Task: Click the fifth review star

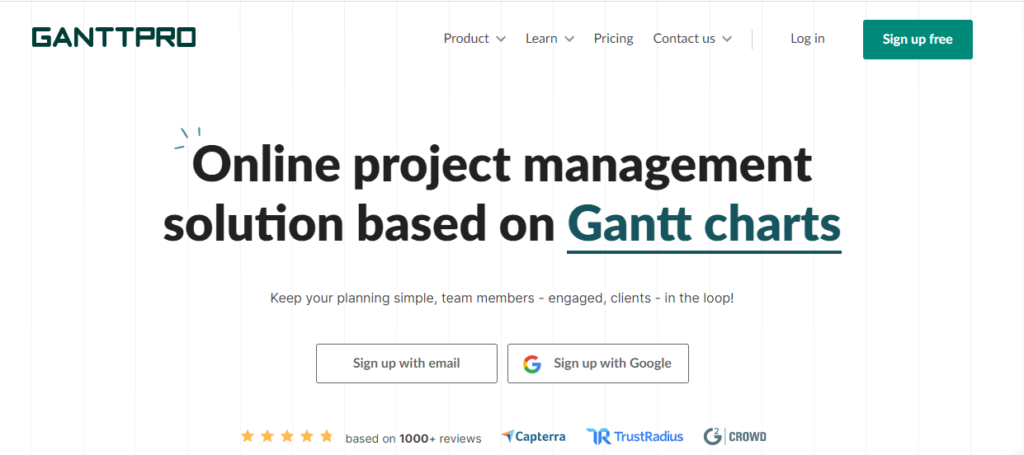Action: tap(327, 436)
